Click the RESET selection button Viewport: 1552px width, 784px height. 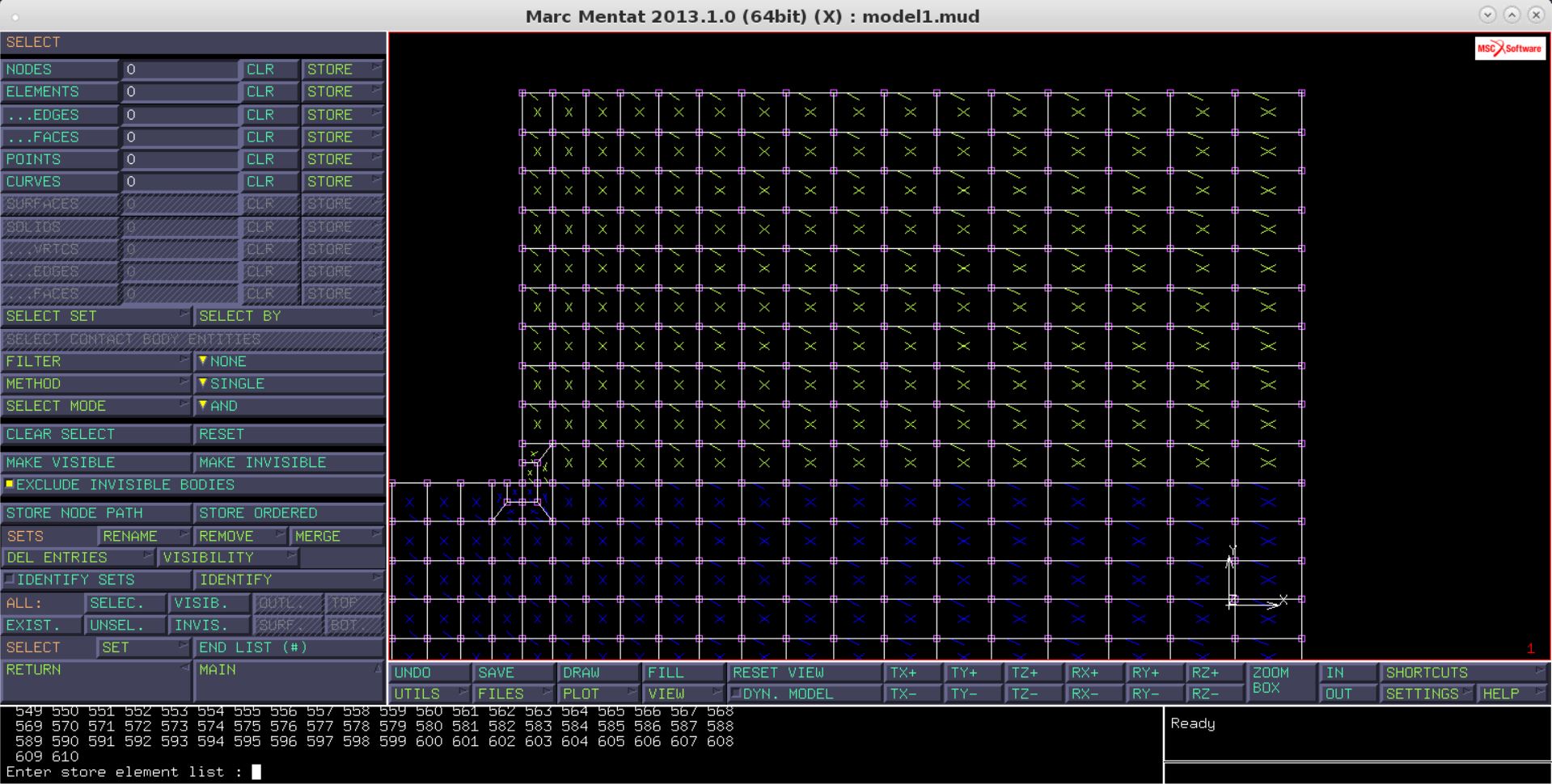click(x=289, y=434)
